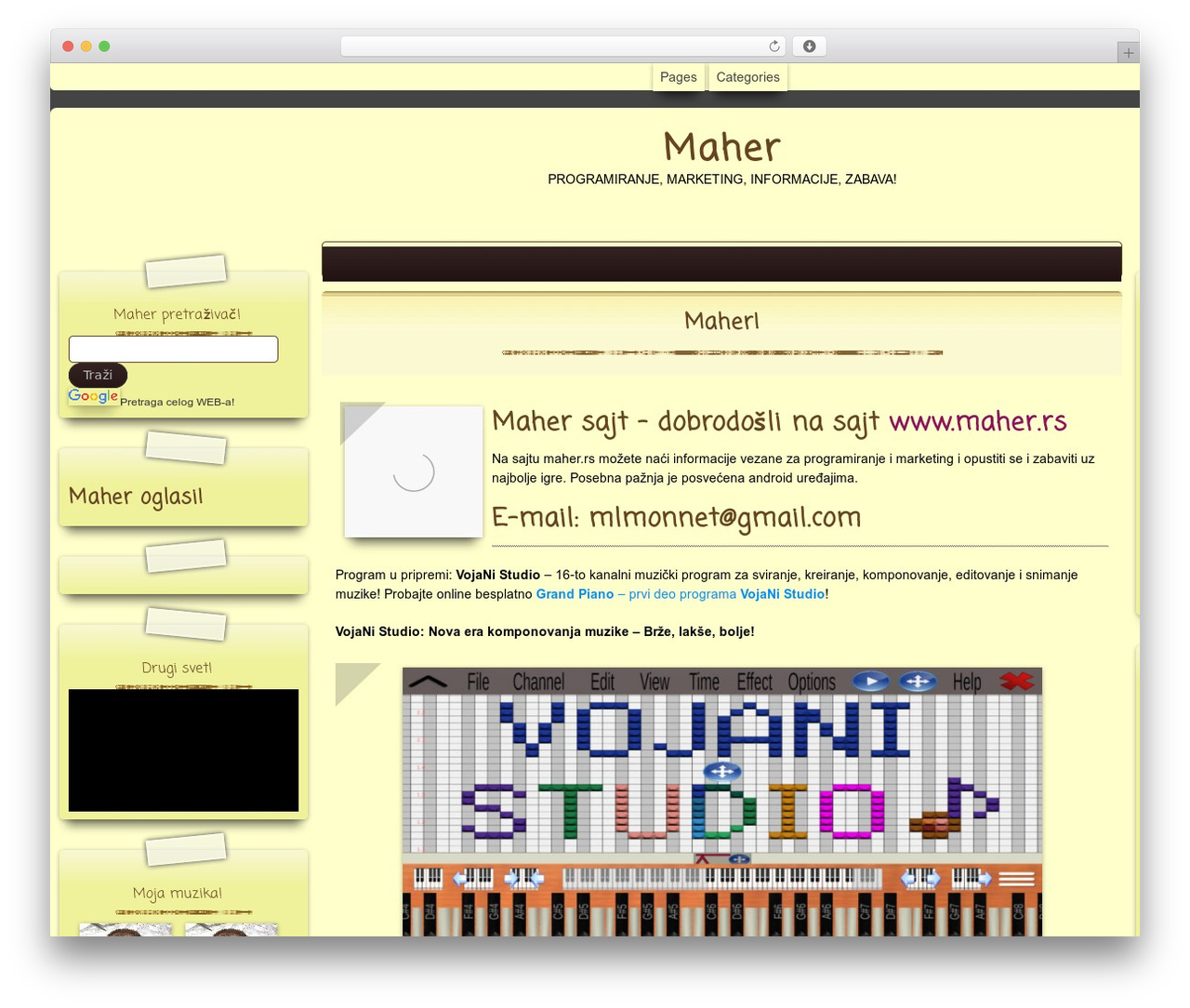Click the Google logo under the search box

93,396
